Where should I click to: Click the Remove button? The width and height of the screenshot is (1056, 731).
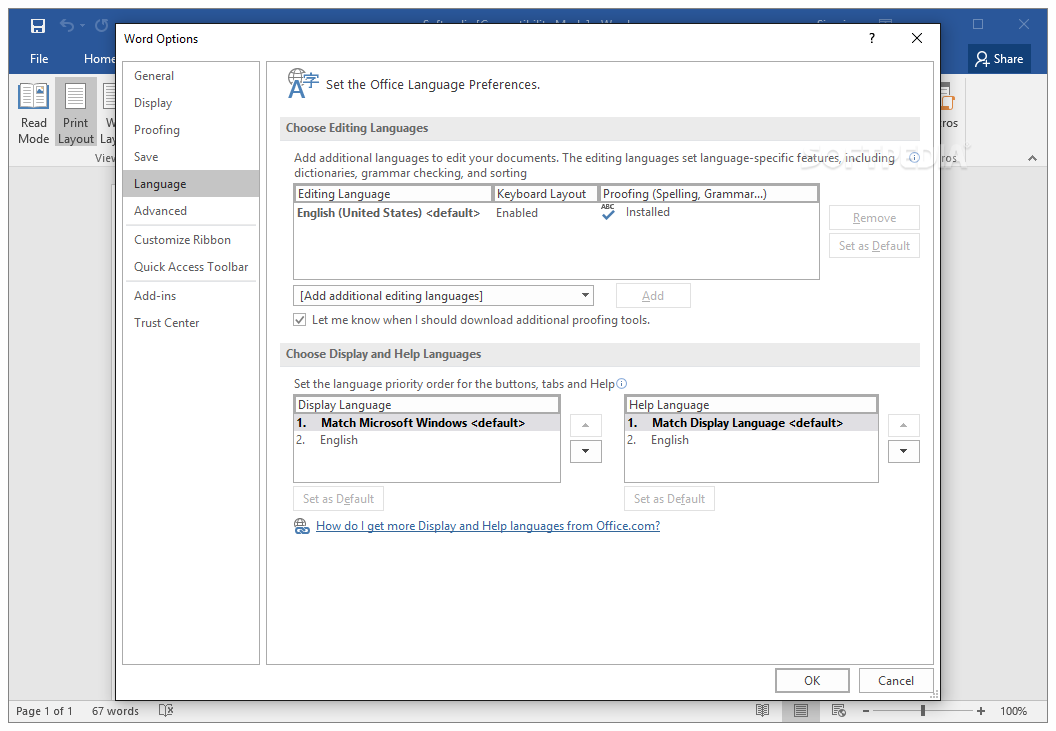874,218
